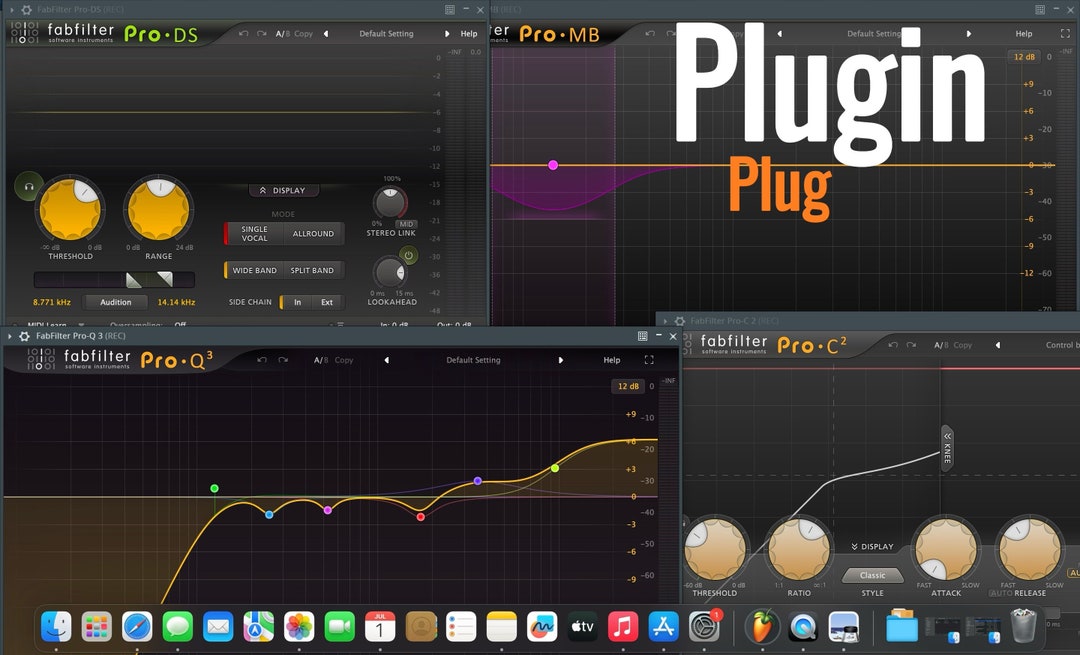Set Pro-DS Side Chain to Ext
This screenshot has height=655, width=1080.
click(x=326, y=301)
